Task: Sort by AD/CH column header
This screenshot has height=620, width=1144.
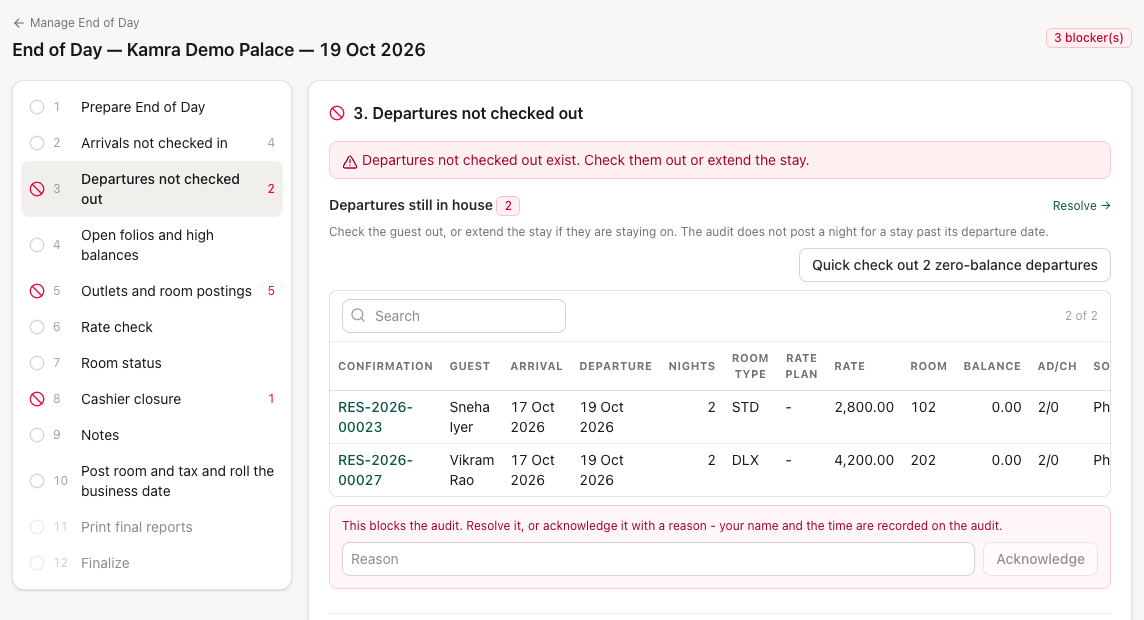Action: (x=1057, y=366)
